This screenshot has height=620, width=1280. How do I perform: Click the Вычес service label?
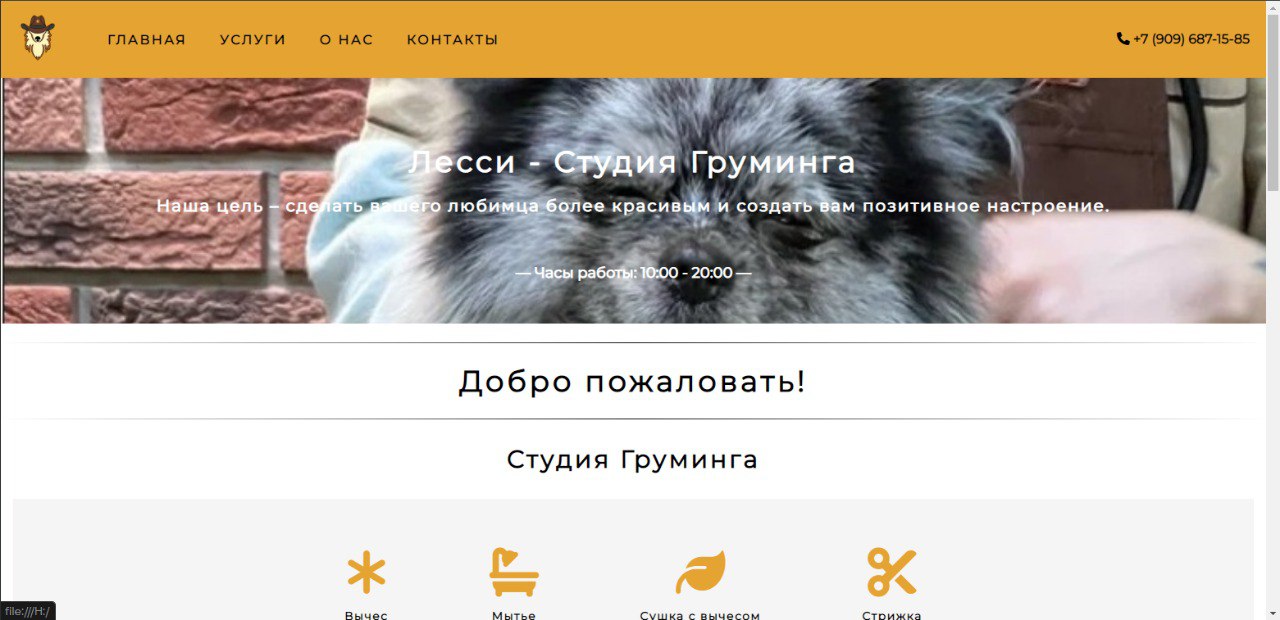pyautogui.click(x=366, y=615)
